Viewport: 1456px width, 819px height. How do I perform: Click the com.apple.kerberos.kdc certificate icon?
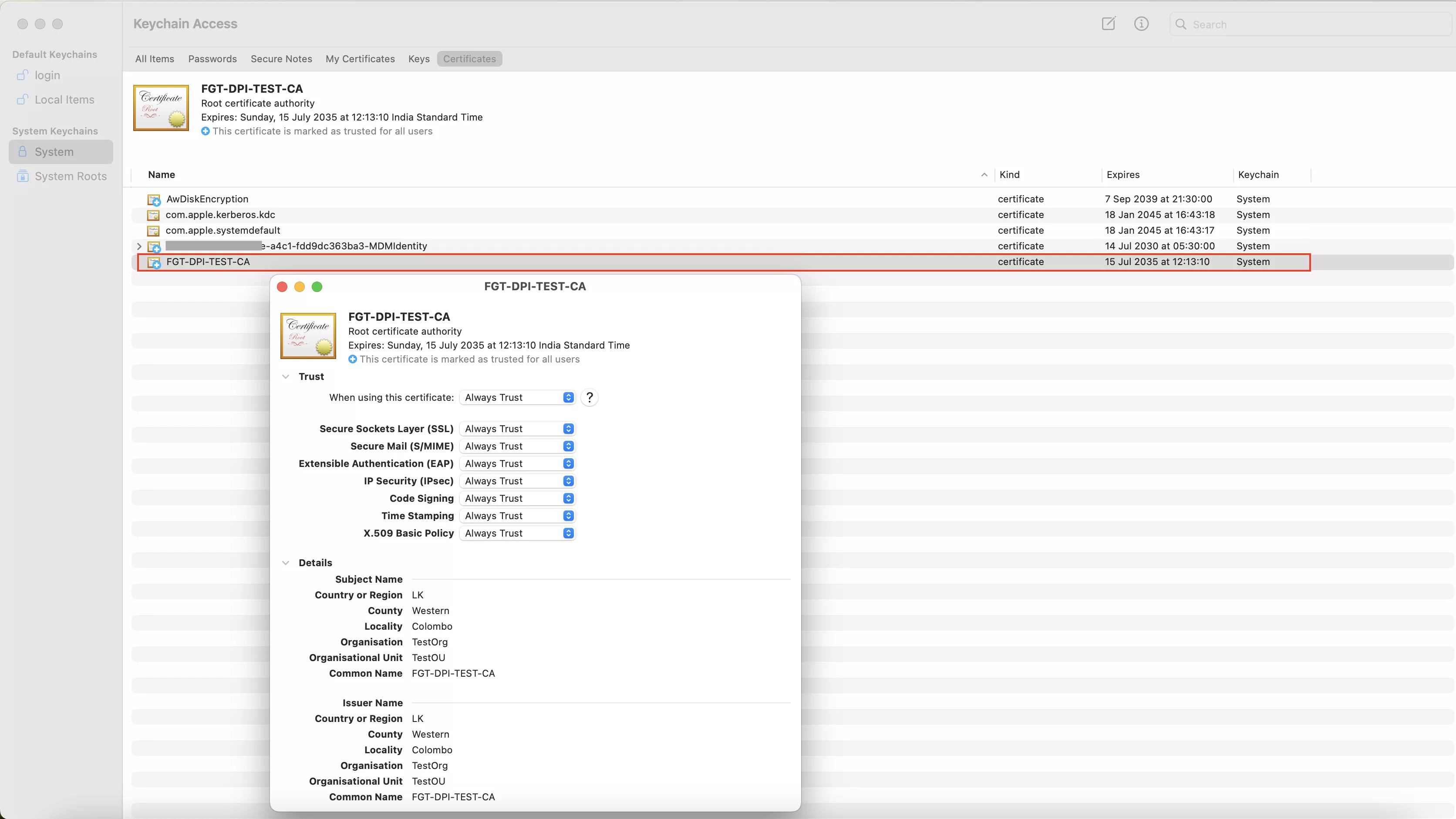click(153, 215)
